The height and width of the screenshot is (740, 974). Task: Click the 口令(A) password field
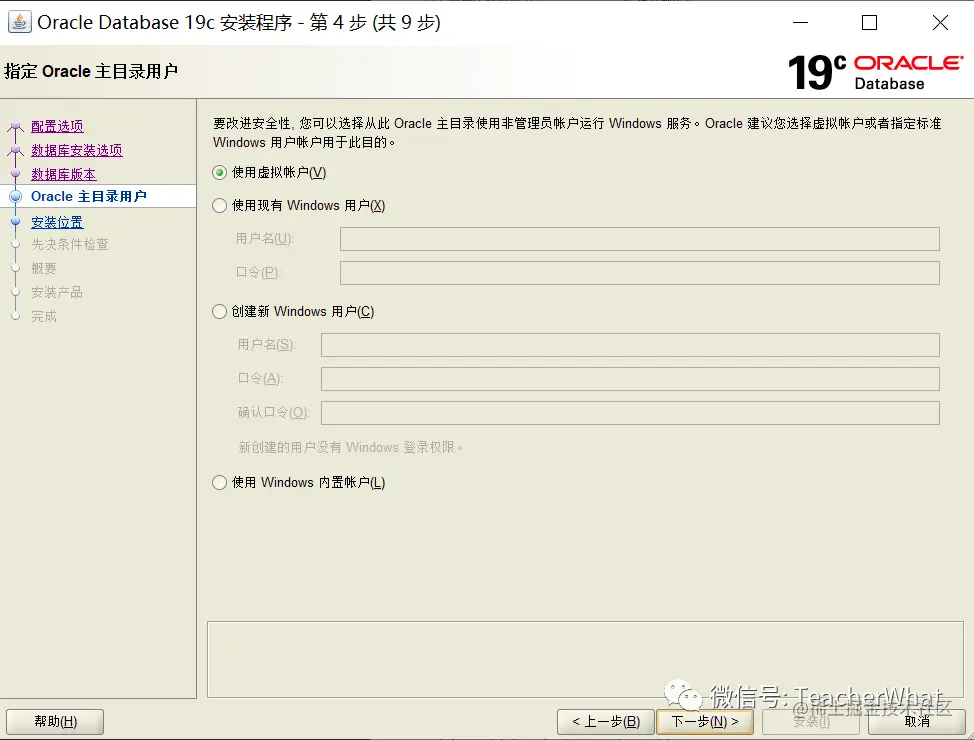[x=630, y=379]
